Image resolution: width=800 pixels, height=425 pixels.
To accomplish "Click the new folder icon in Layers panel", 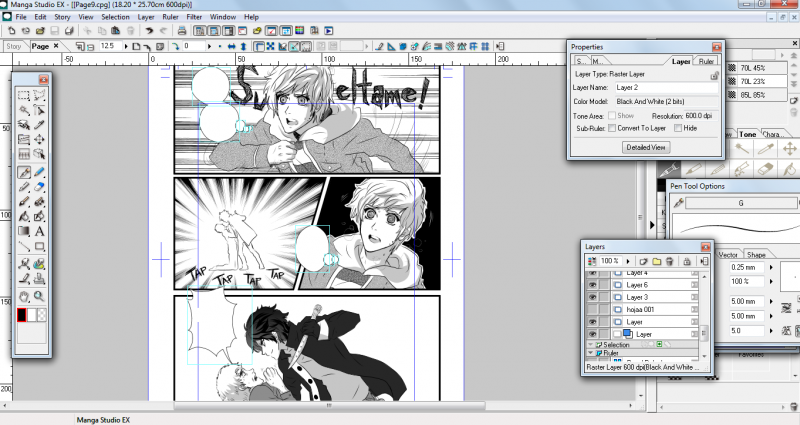I will tap(657, 261).
